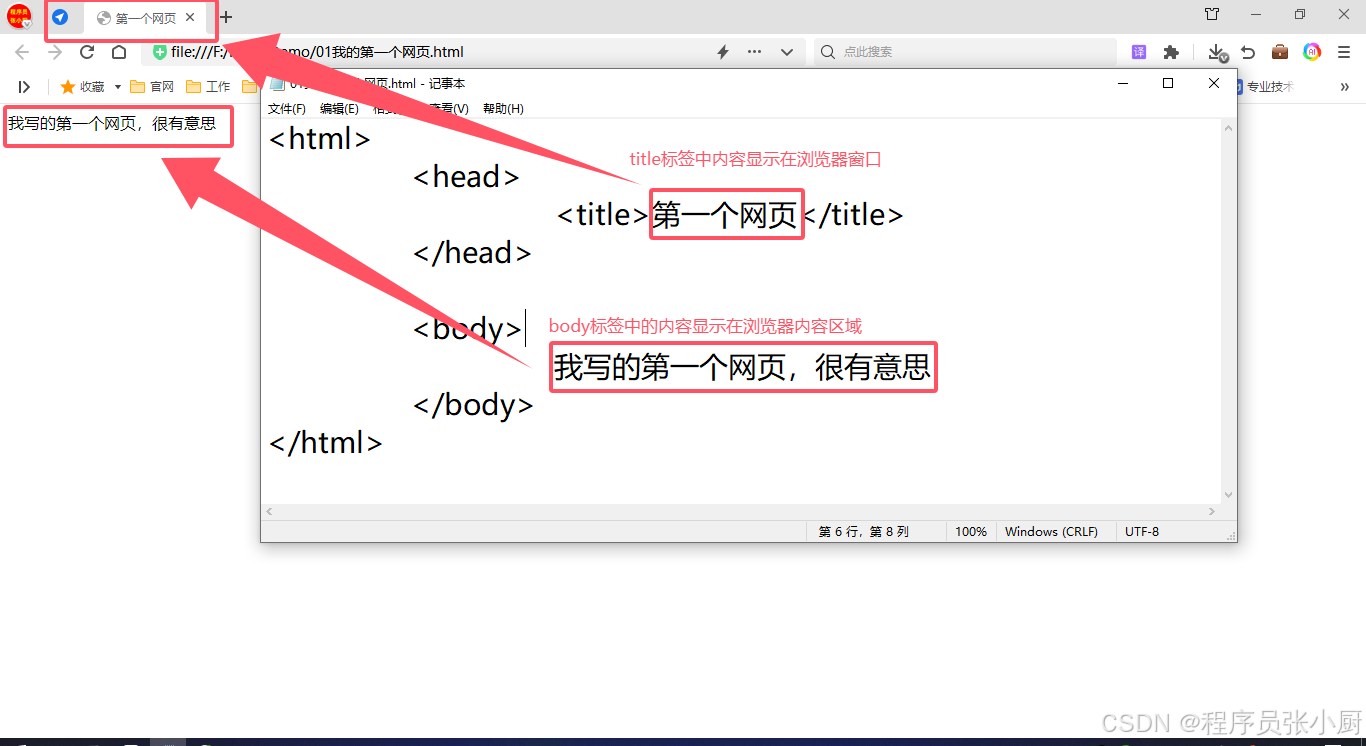
Task: Notepad vertical scrollbar down arrow
Action: [x=1229, y=494]
